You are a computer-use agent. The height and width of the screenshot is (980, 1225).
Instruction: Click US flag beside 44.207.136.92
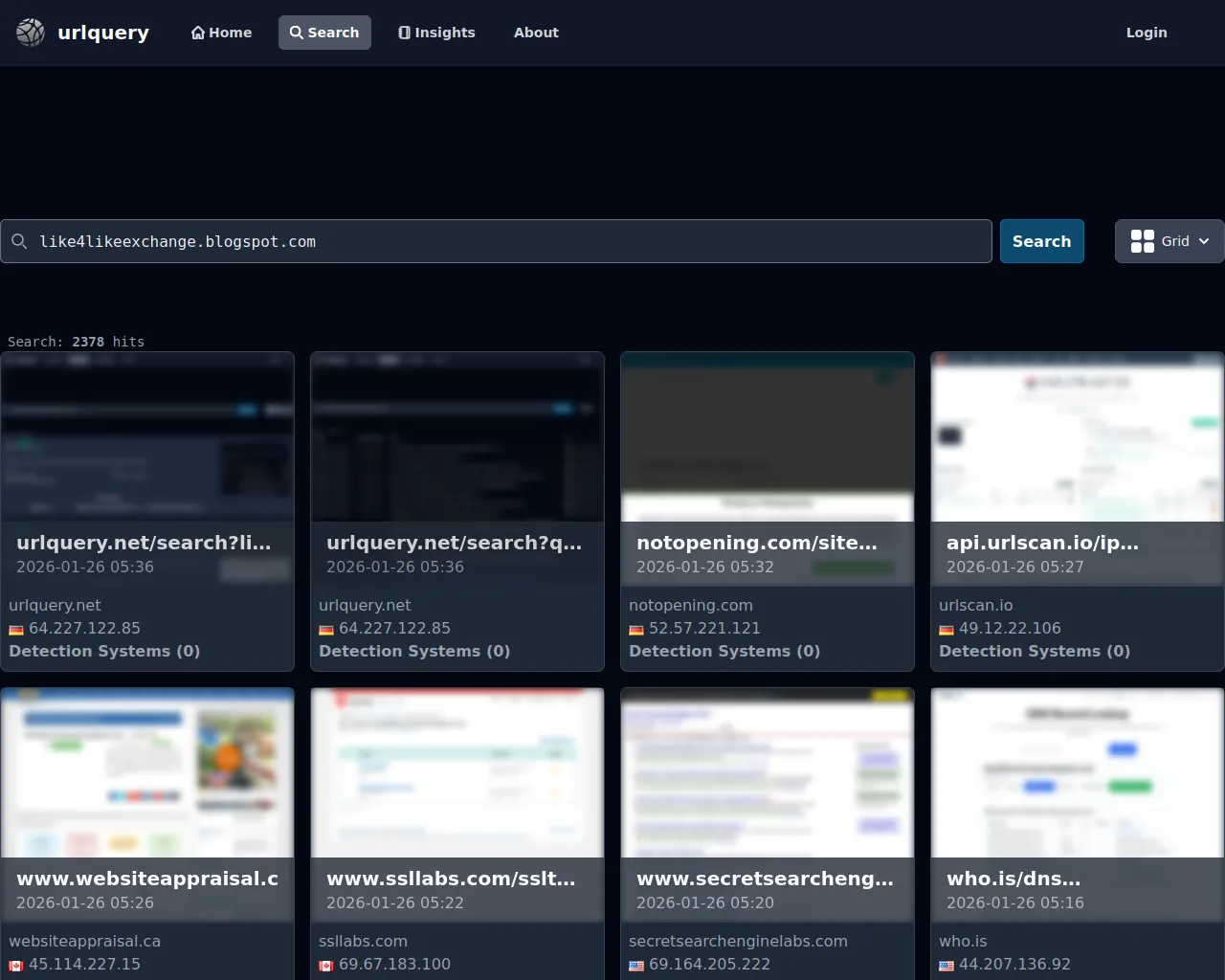click(x=947, y=966)
